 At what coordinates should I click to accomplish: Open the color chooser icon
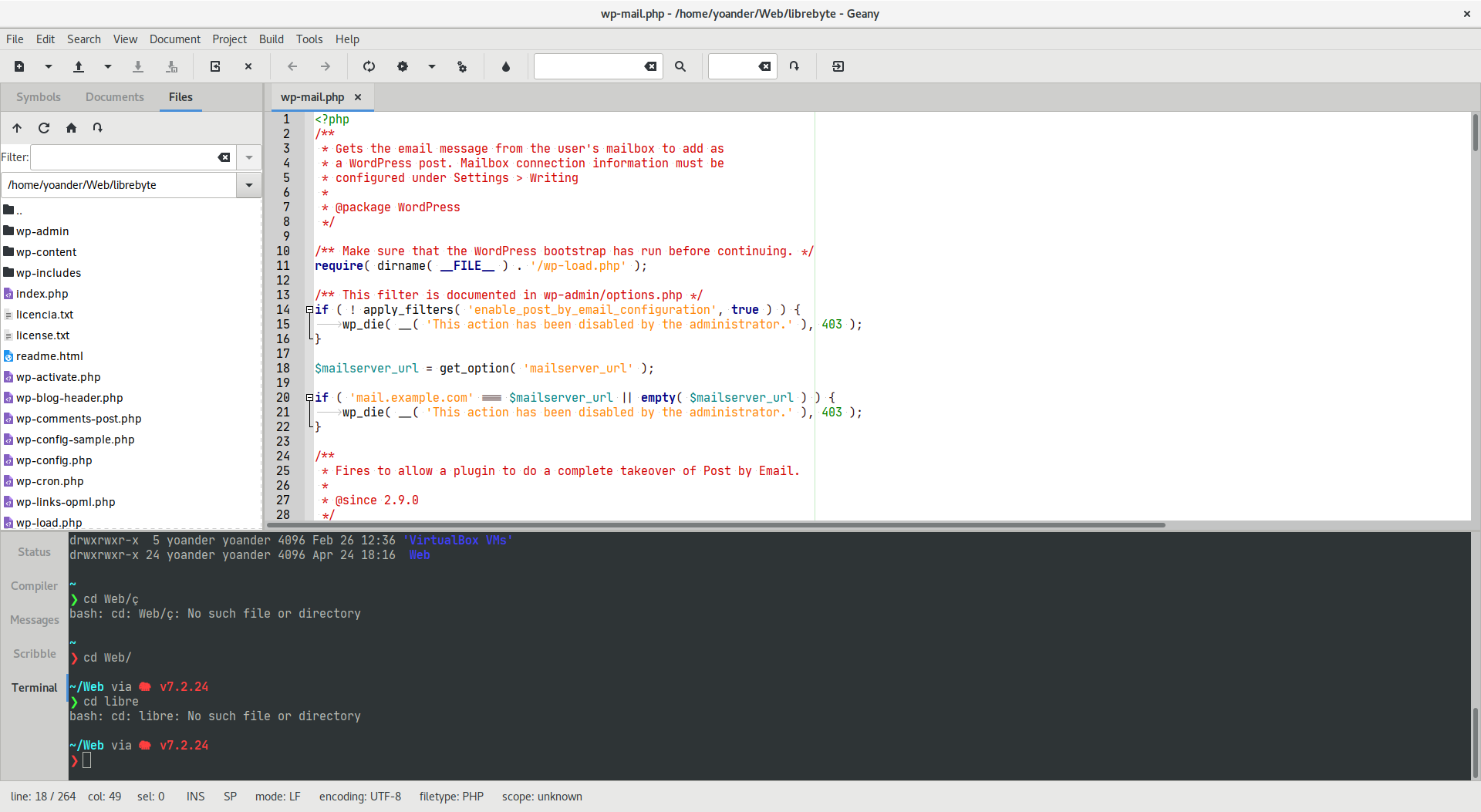(x=506, y=67)
